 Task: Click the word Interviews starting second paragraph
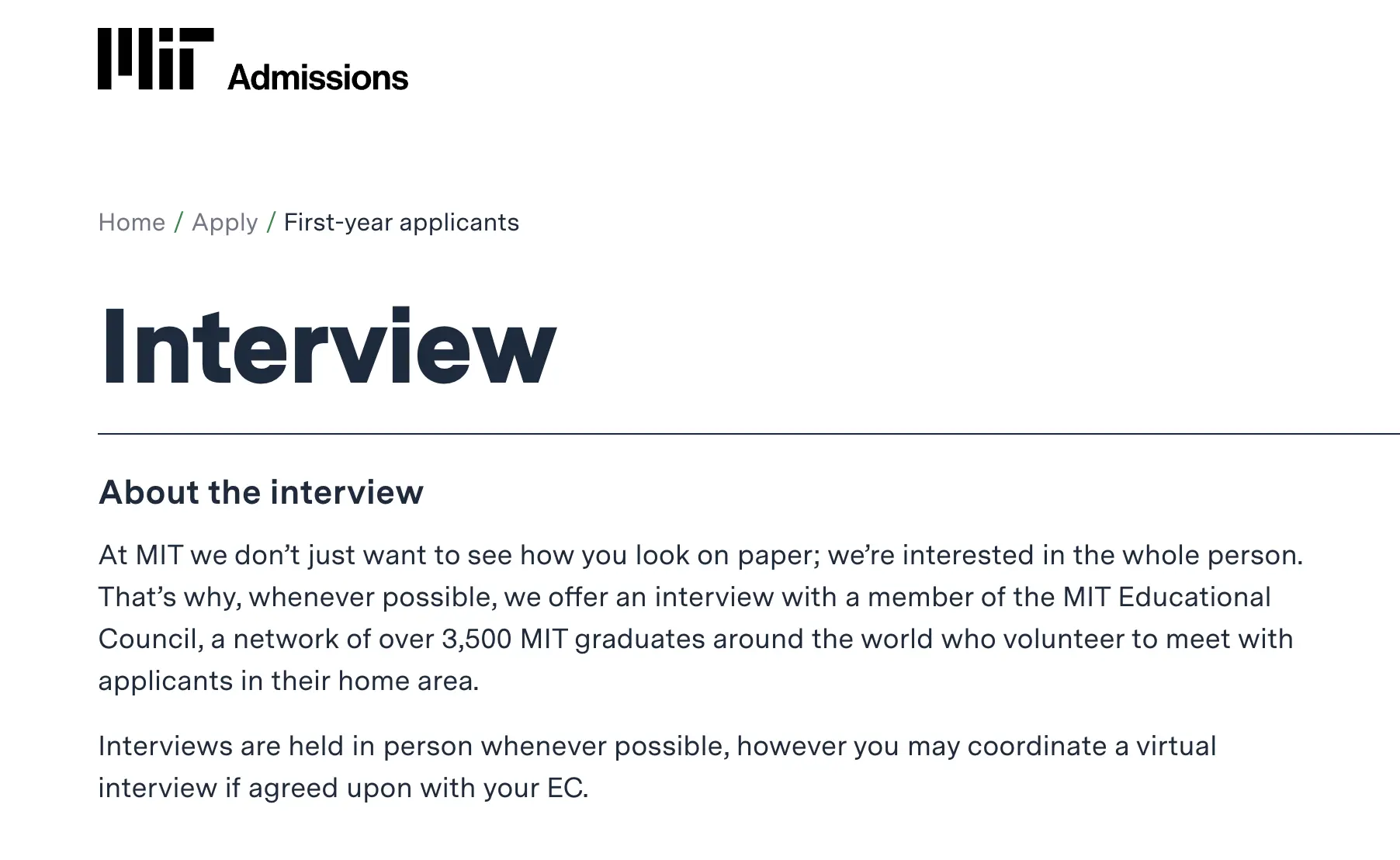(x=165, y=746)
